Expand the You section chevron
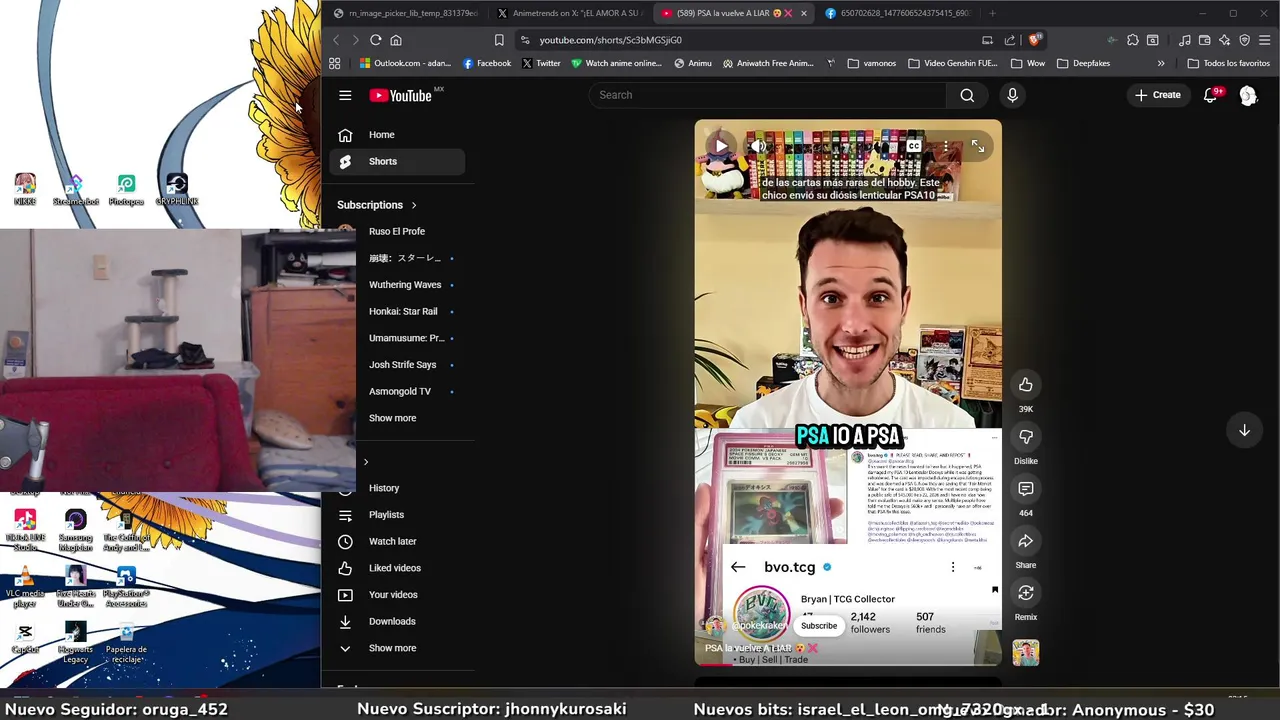The height and width of the screenshot is (720, 1280). (366, 462)
